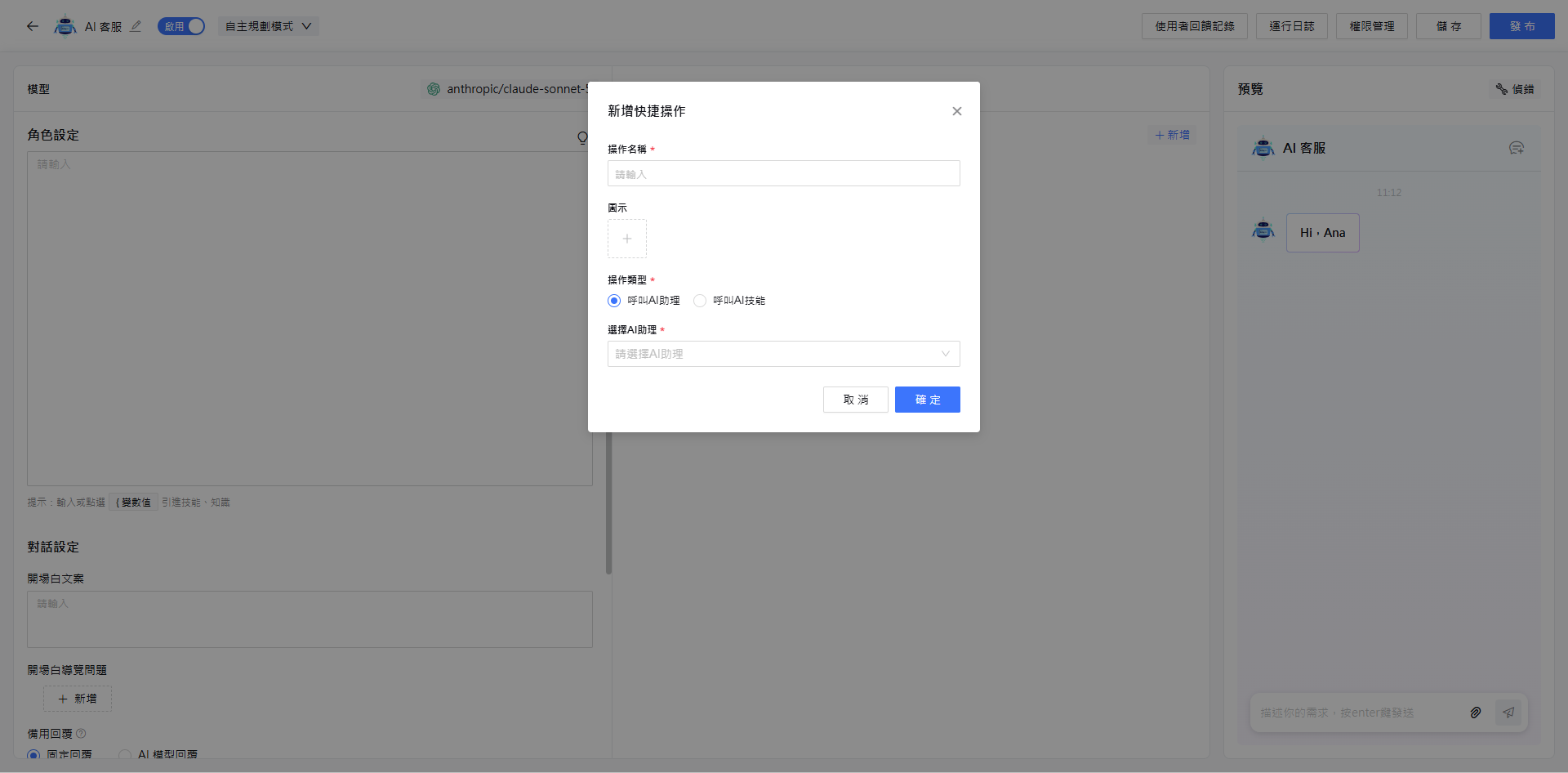
Task: Click the AI 客服 robot avatar in header
Action: pyautogui.click(x=65, y=26)
